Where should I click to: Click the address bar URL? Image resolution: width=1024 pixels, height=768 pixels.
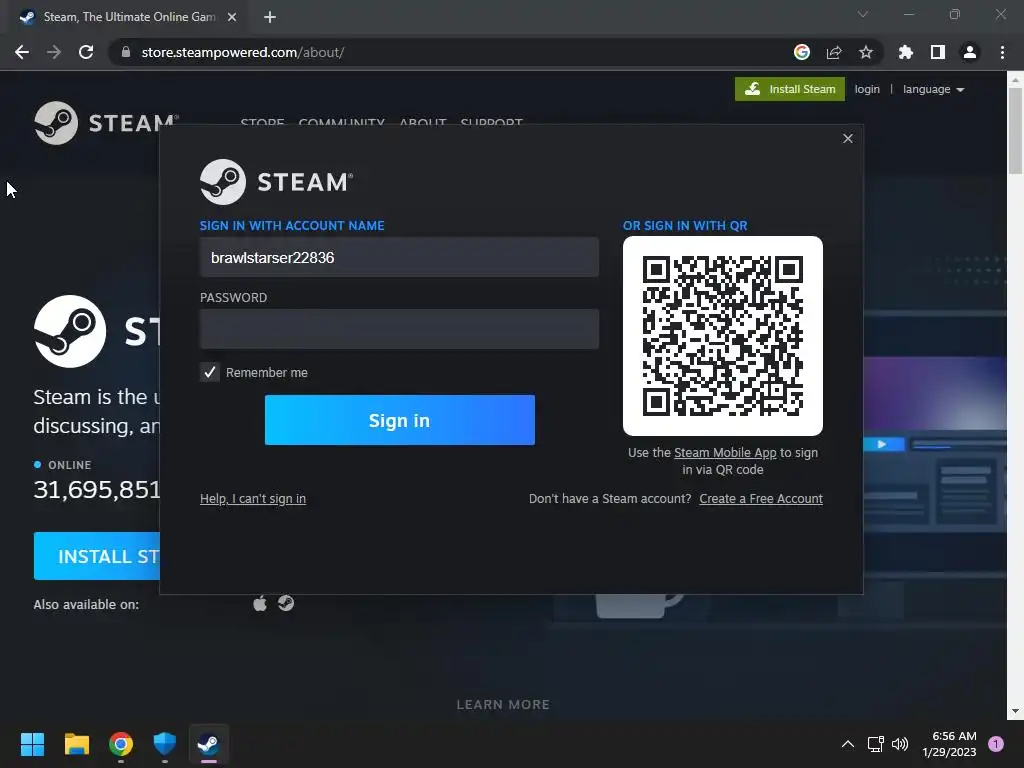[242, 52]
